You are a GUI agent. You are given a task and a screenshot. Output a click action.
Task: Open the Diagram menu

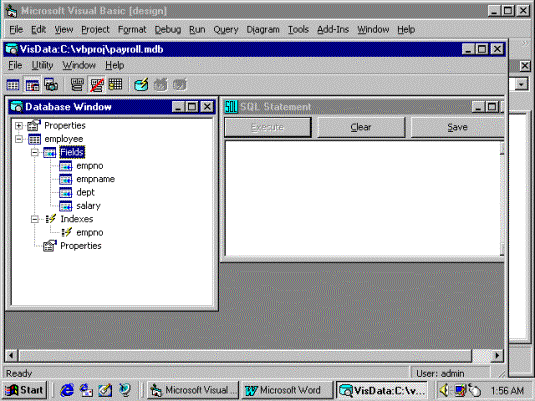263,30
